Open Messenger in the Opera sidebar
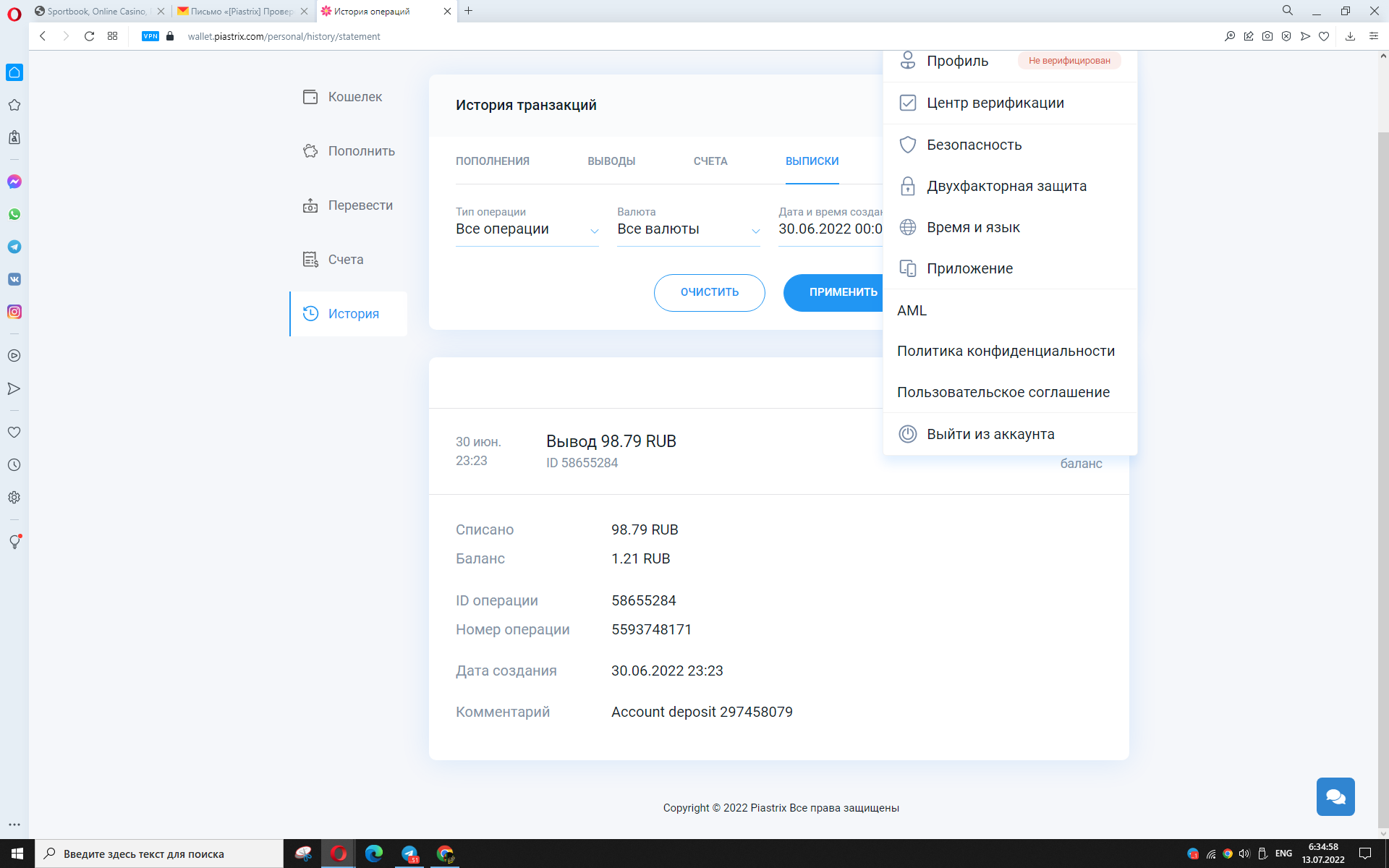The image size is (1389, 868). 14,182
